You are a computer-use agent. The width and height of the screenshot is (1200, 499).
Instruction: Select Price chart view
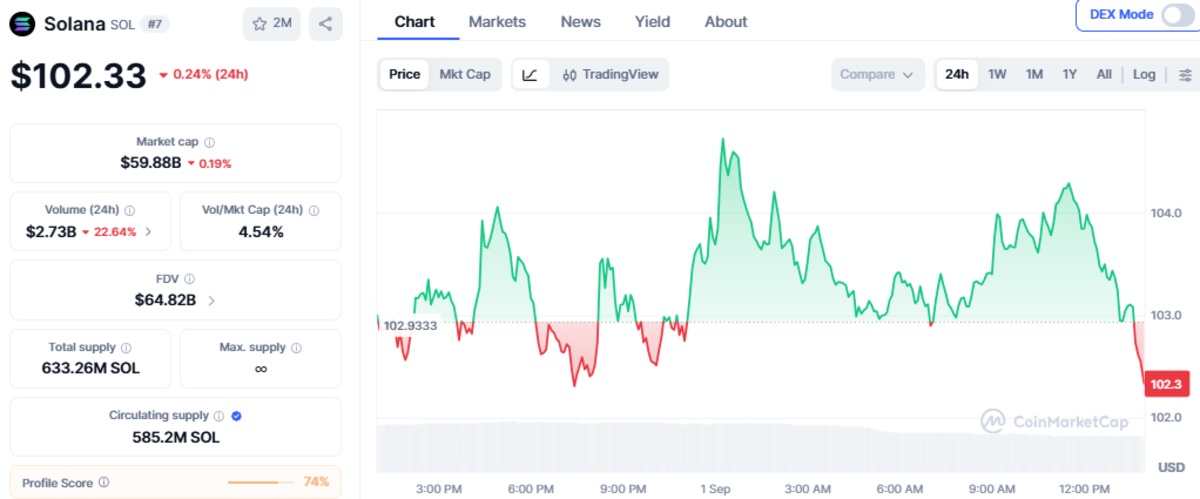pyautogui.click(x=404, y=74)
